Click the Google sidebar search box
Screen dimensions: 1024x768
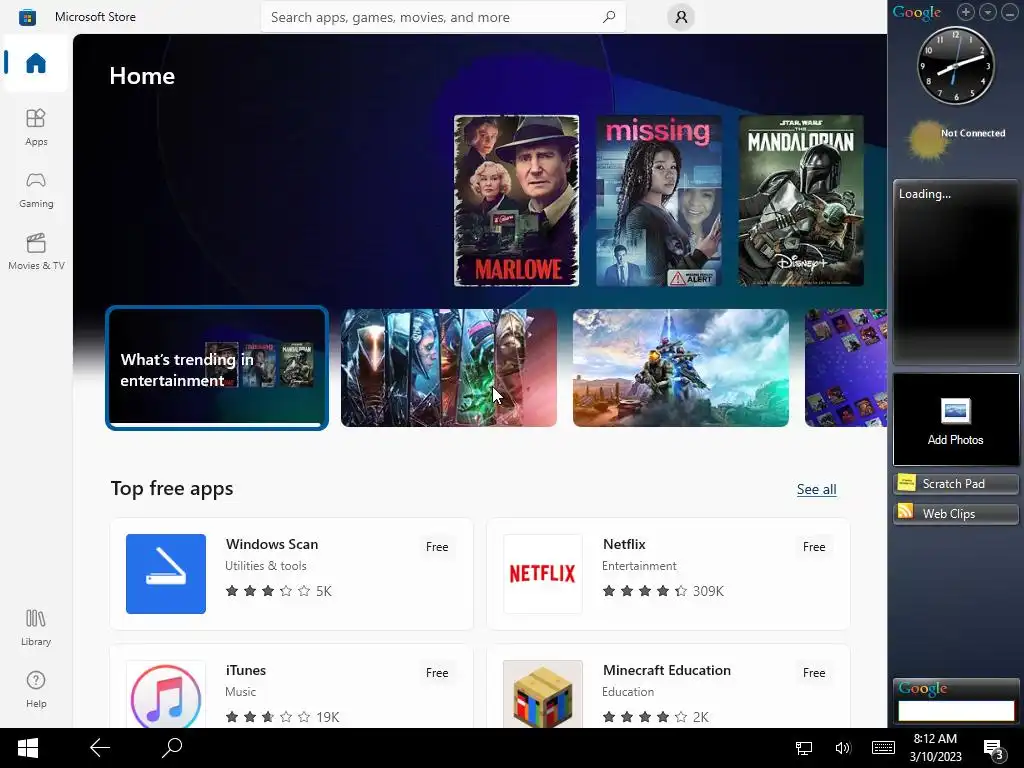(956, 711)
